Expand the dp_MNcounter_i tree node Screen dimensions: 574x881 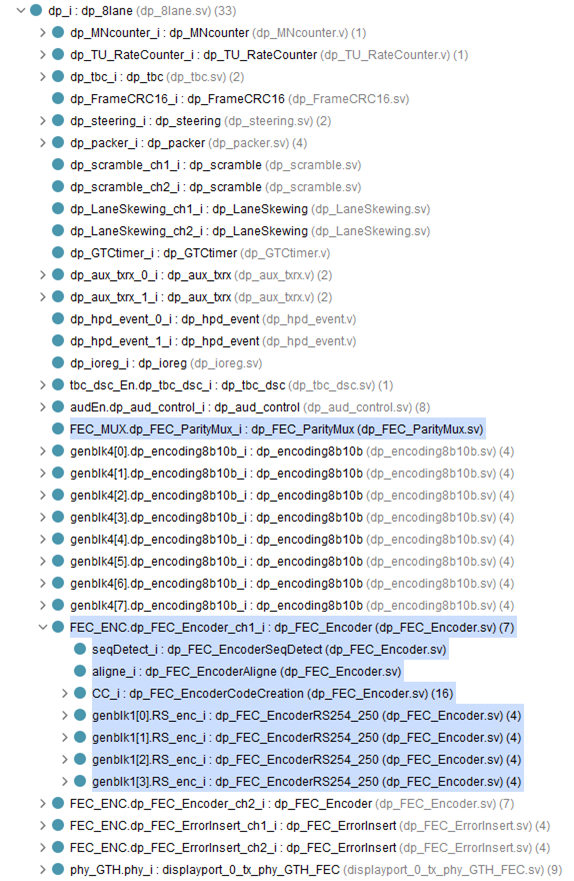[43, 33]
